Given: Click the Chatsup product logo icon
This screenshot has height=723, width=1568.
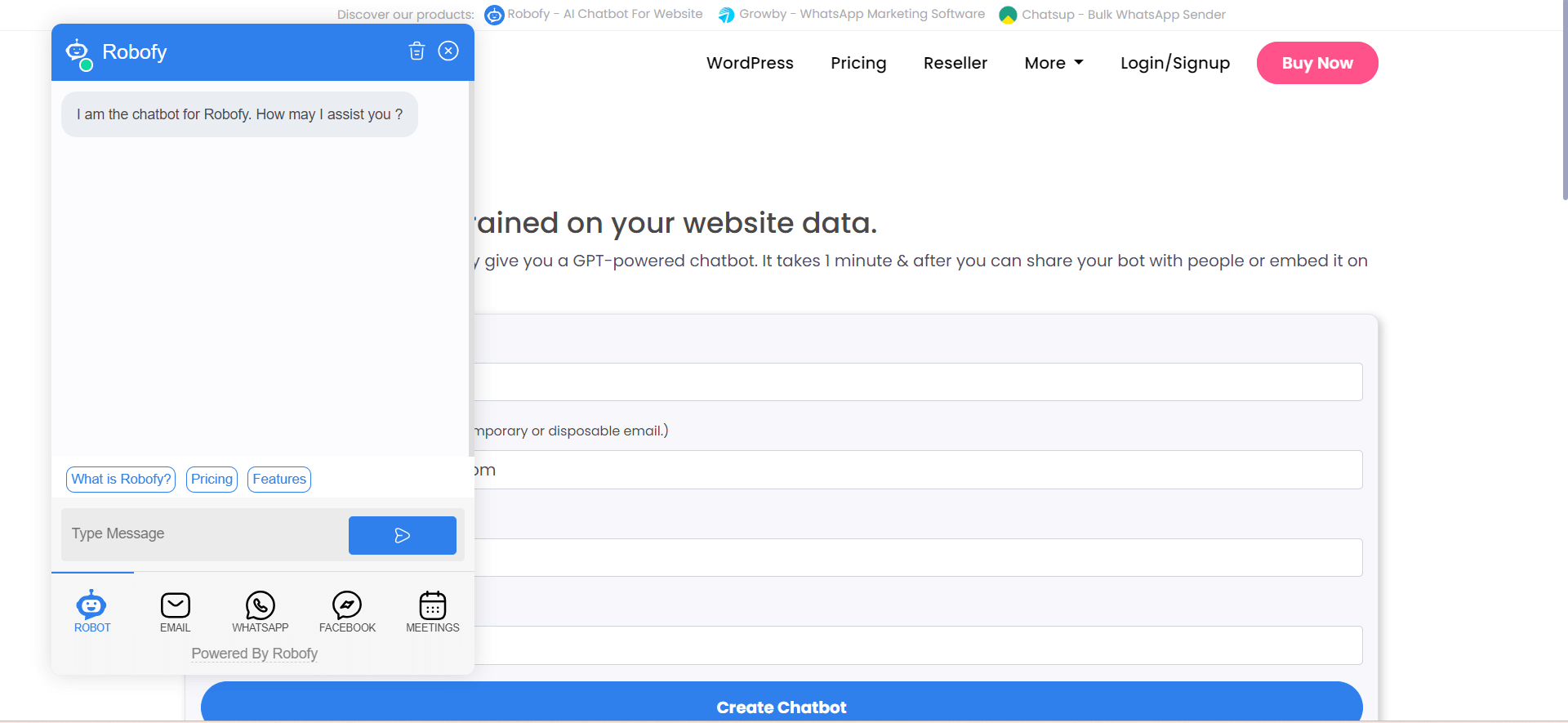Looking at the screenshot, I should coord(1008,15).
